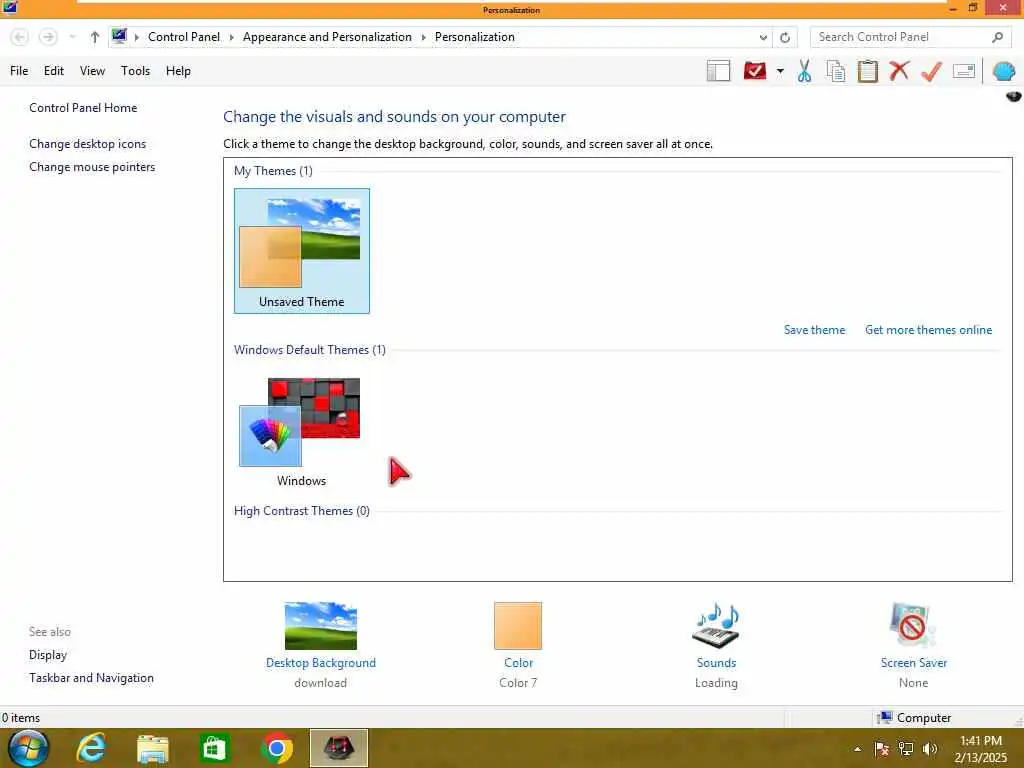Image resolution: width=1024 pixels, height=768 pixels.
Task: Click the blue shell toolbar icon
Action: click(x=1004, y=71)
